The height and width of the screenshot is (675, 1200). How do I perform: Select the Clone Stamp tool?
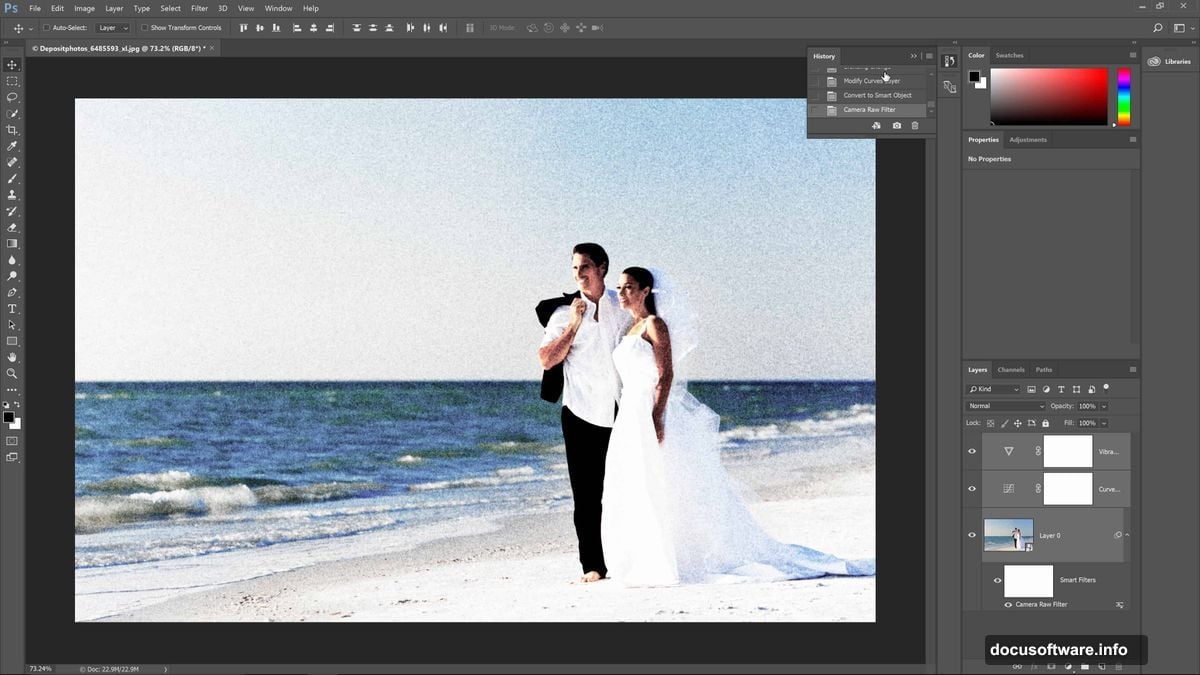[x=12, y=195]
